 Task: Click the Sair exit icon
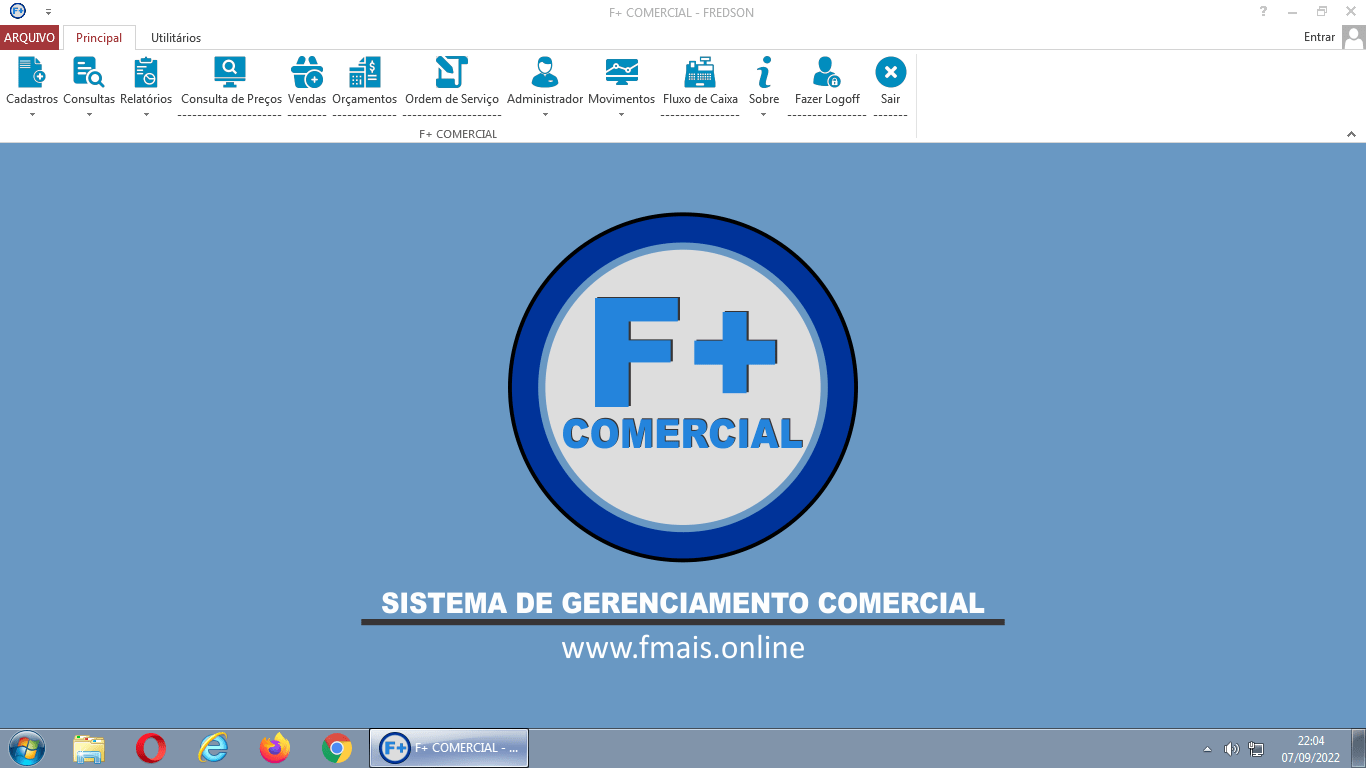[890, 73]
